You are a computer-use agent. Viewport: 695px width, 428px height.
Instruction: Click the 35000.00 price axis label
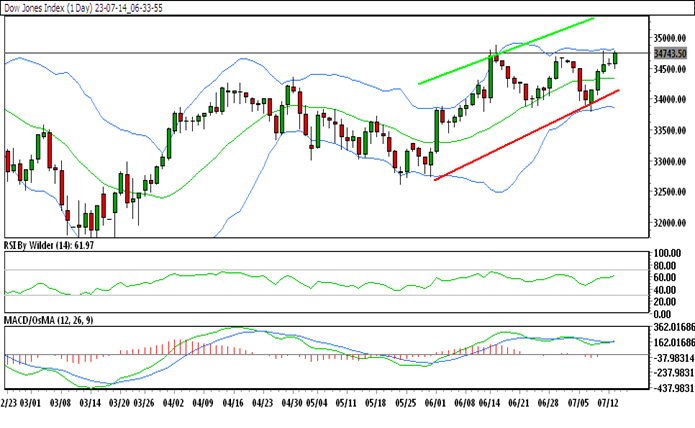(x=670, y=38)
